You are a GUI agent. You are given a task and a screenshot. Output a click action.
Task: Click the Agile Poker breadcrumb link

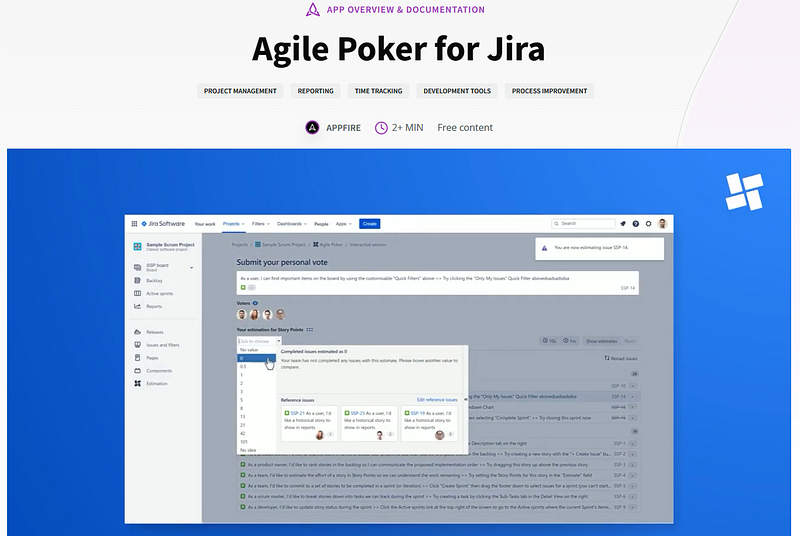[x=328, y=244]
